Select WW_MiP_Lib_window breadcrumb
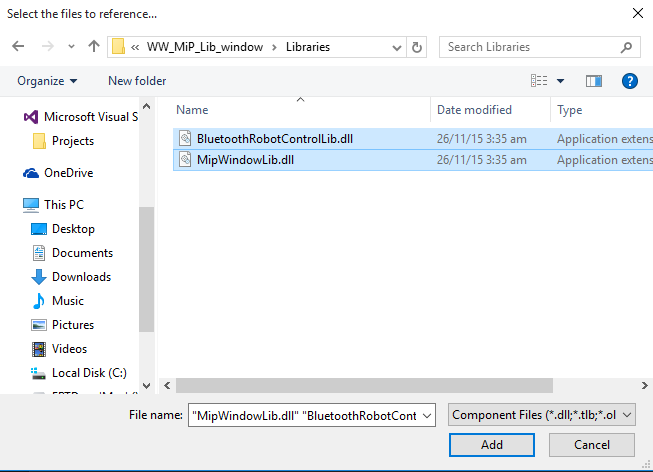Viewport: 653px width, 472px height. 205,47
